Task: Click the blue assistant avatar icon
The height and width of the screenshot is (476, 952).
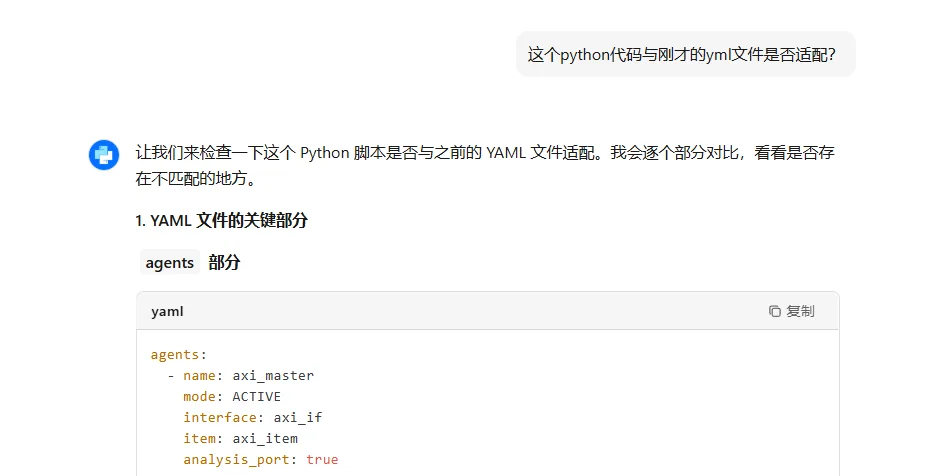Action: pos(104,154)
